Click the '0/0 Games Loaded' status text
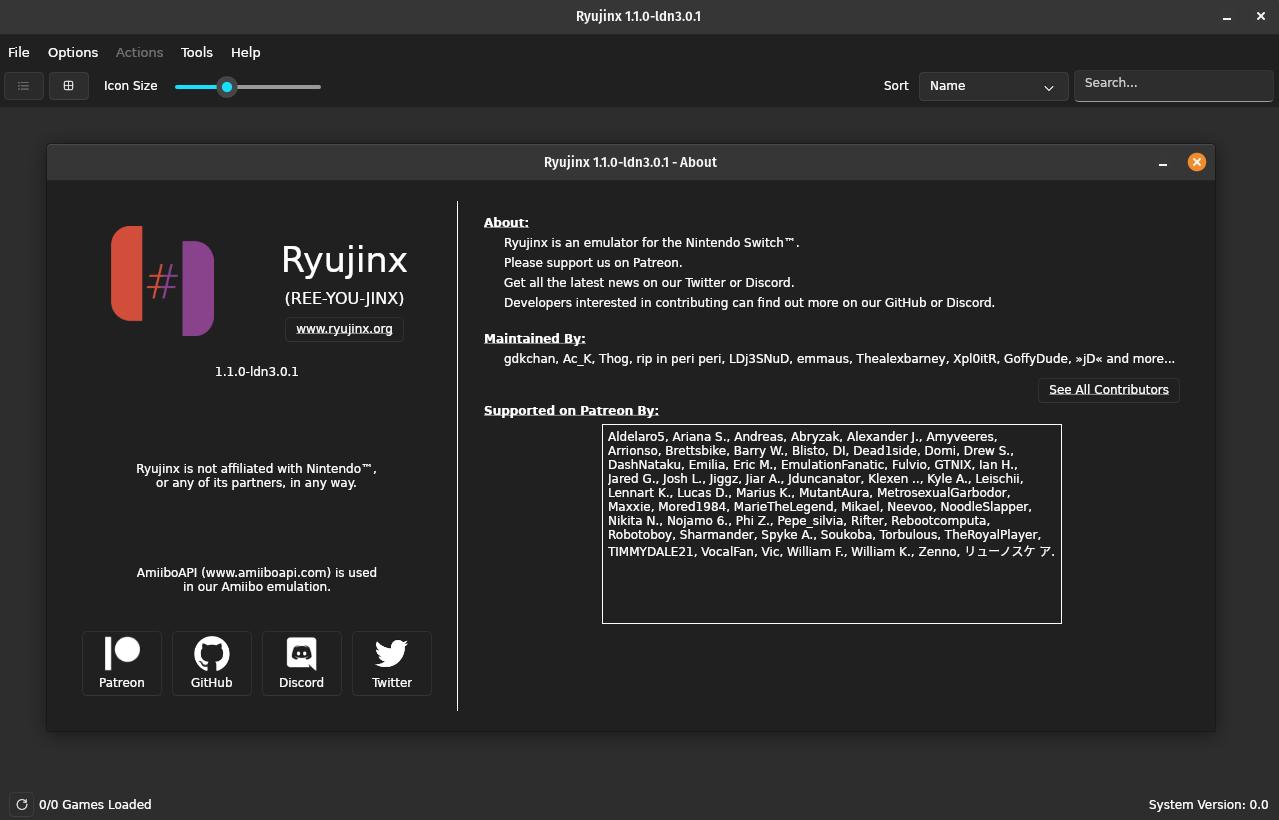Viewport: 1279px width, 820px height. (x=95, y=804)
